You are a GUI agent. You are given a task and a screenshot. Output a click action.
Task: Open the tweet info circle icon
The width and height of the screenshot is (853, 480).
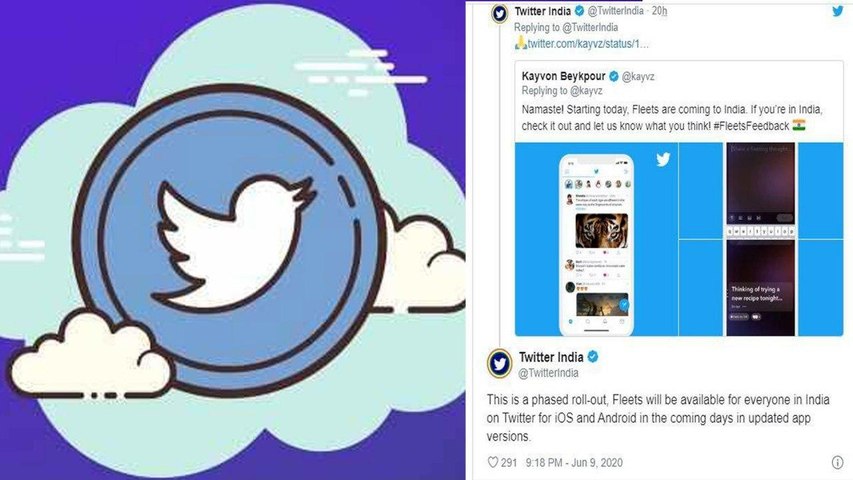837,462
